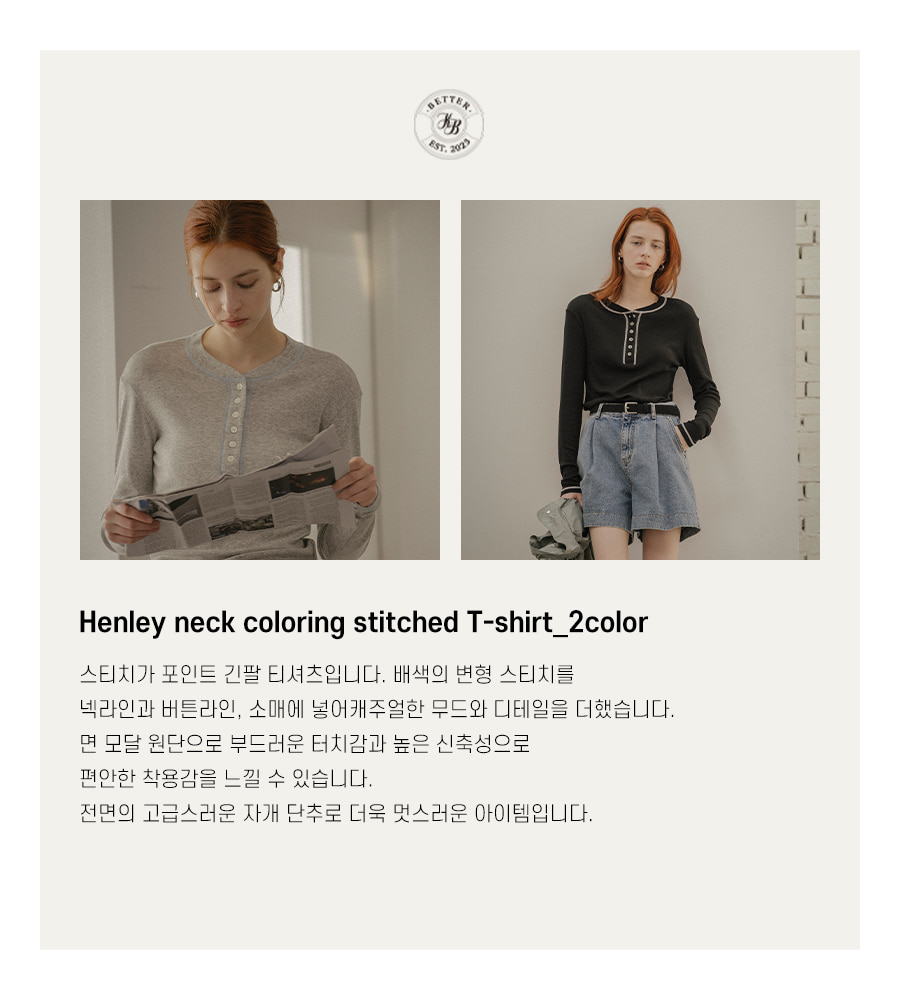Viewport: 900px width, 1000px height.
Task: Click the line about cotton modal fabric
Action: pos(305,744)
